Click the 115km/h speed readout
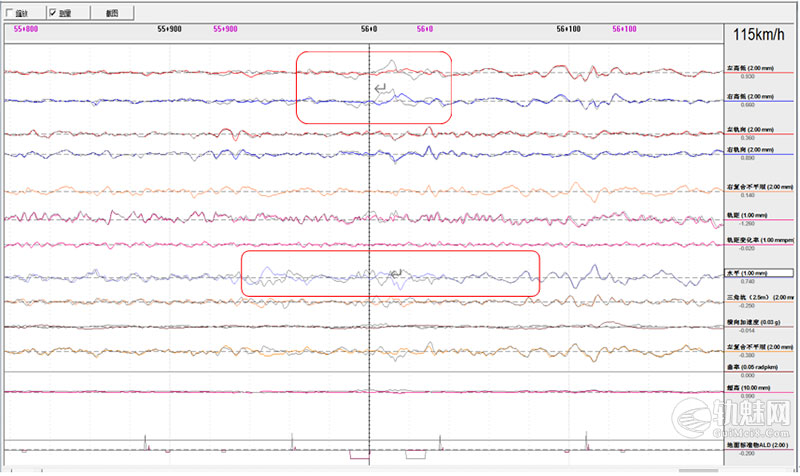Viewport: 800px width, 476px height. (x=759, y=35)
